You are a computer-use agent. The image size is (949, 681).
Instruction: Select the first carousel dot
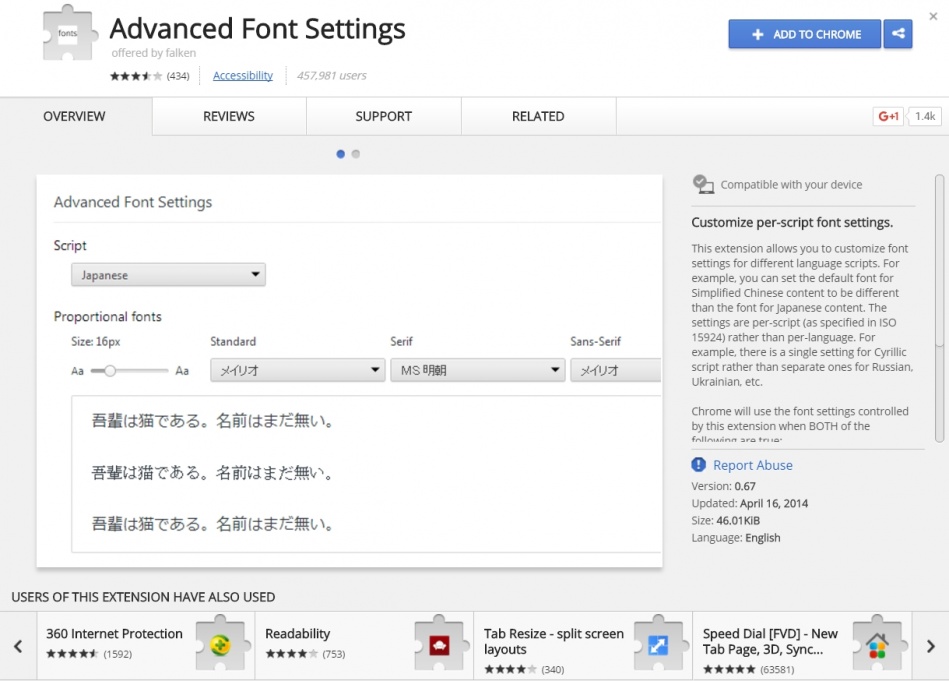click(x=341, y=154)
